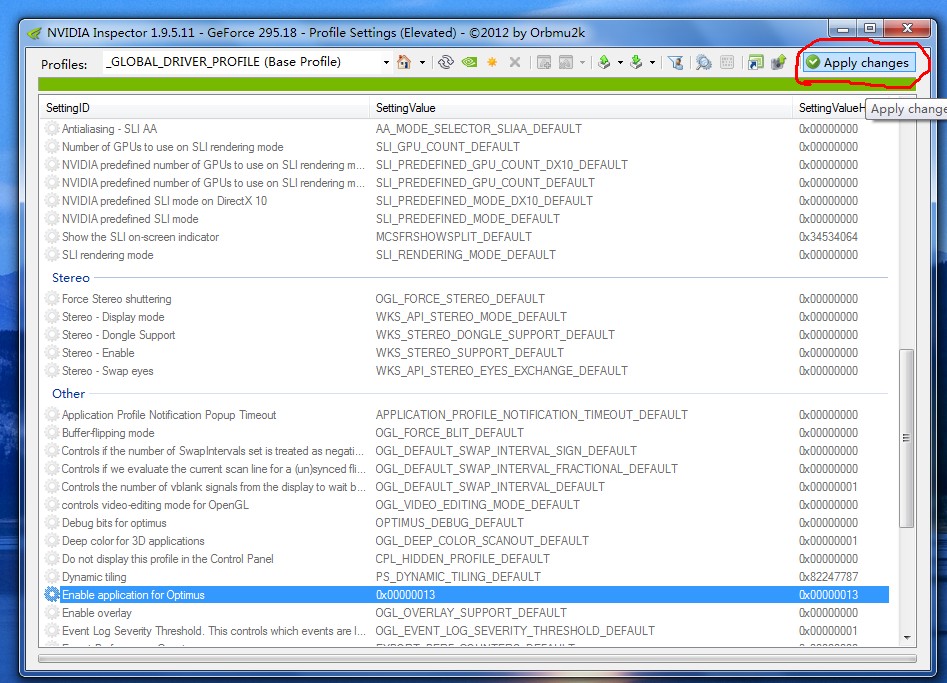Click the NVIDIA Inspector title bar app icon
This screenshot has height=683, width=947.
[35, 33]
